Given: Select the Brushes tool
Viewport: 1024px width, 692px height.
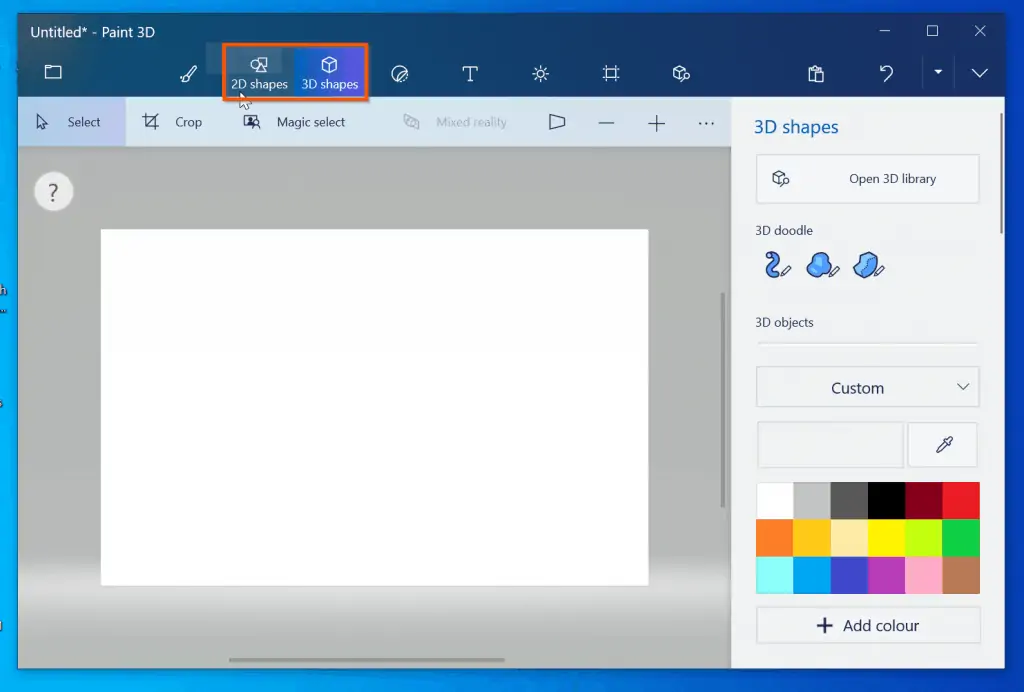Looking at the screenshot, I should coord(188,73).
